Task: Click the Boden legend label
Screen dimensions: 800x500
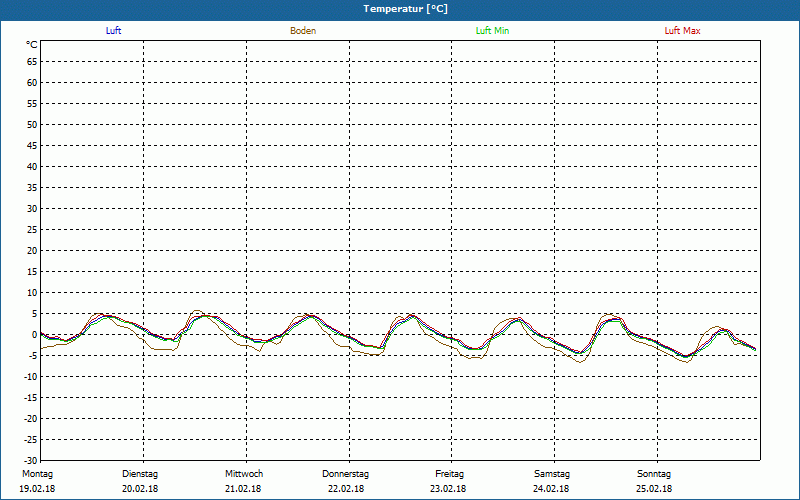Action: point(303,31)
